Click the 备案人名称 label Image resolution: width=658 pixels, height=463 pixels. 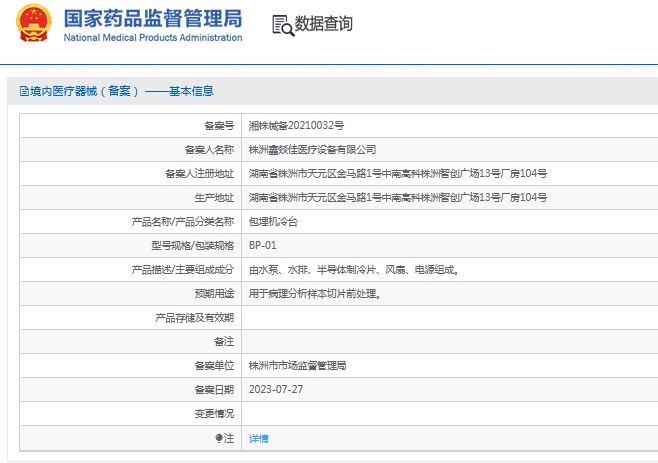[209, 149]
